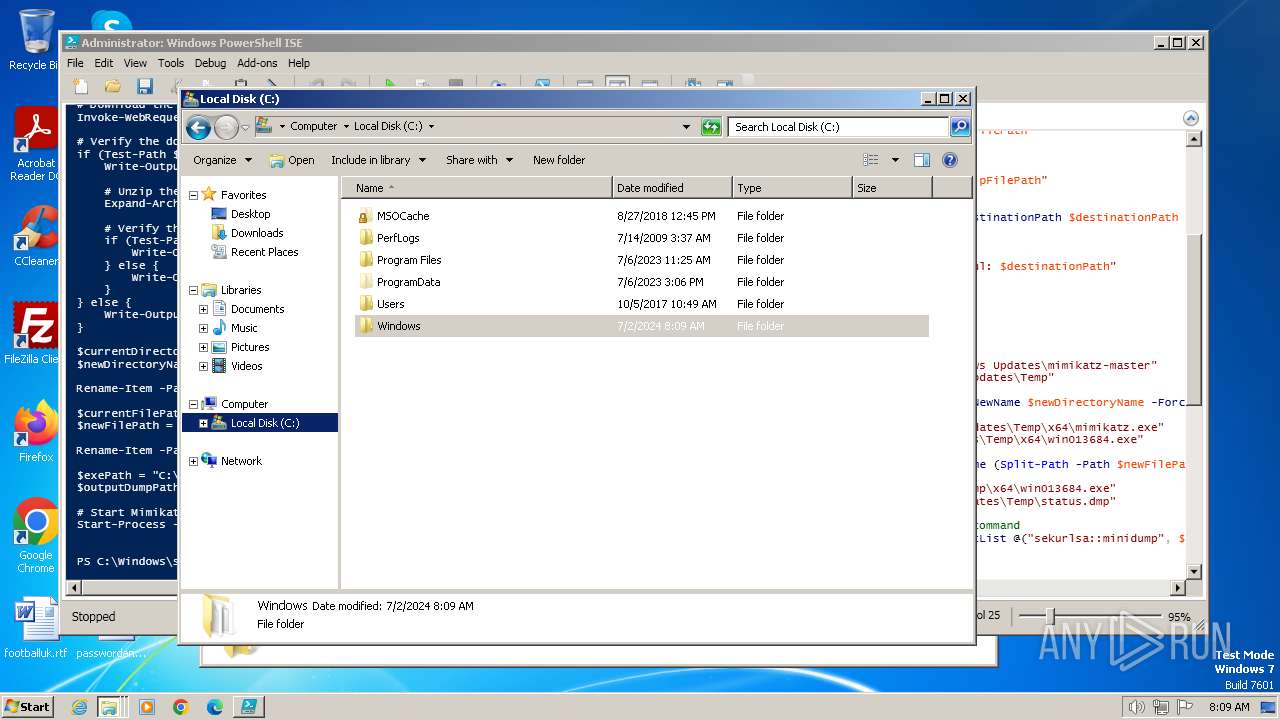Open Firefox desktop shortcut

click(x=36, y=432)
